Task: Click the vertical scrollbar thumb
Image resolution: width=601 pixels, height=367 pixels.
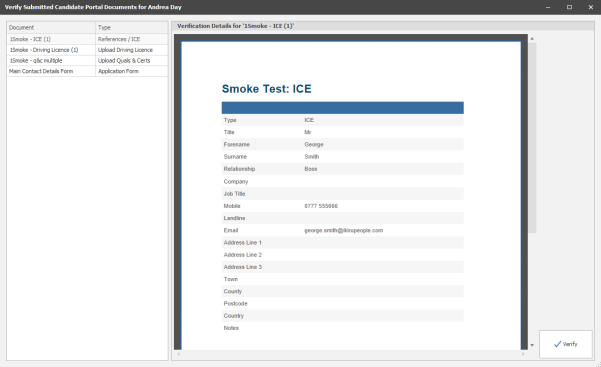Action: coord(532,138)
